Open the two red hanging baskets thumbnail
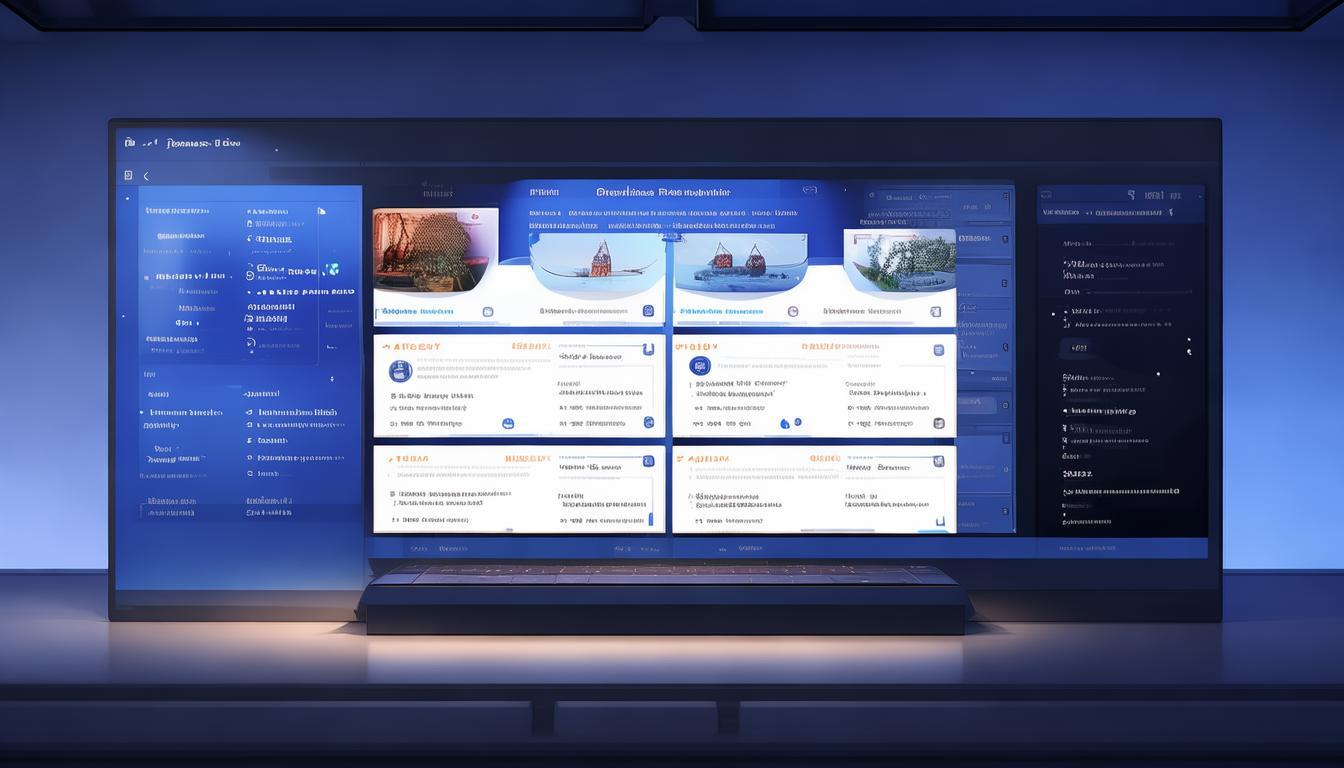 click(740, 265)
